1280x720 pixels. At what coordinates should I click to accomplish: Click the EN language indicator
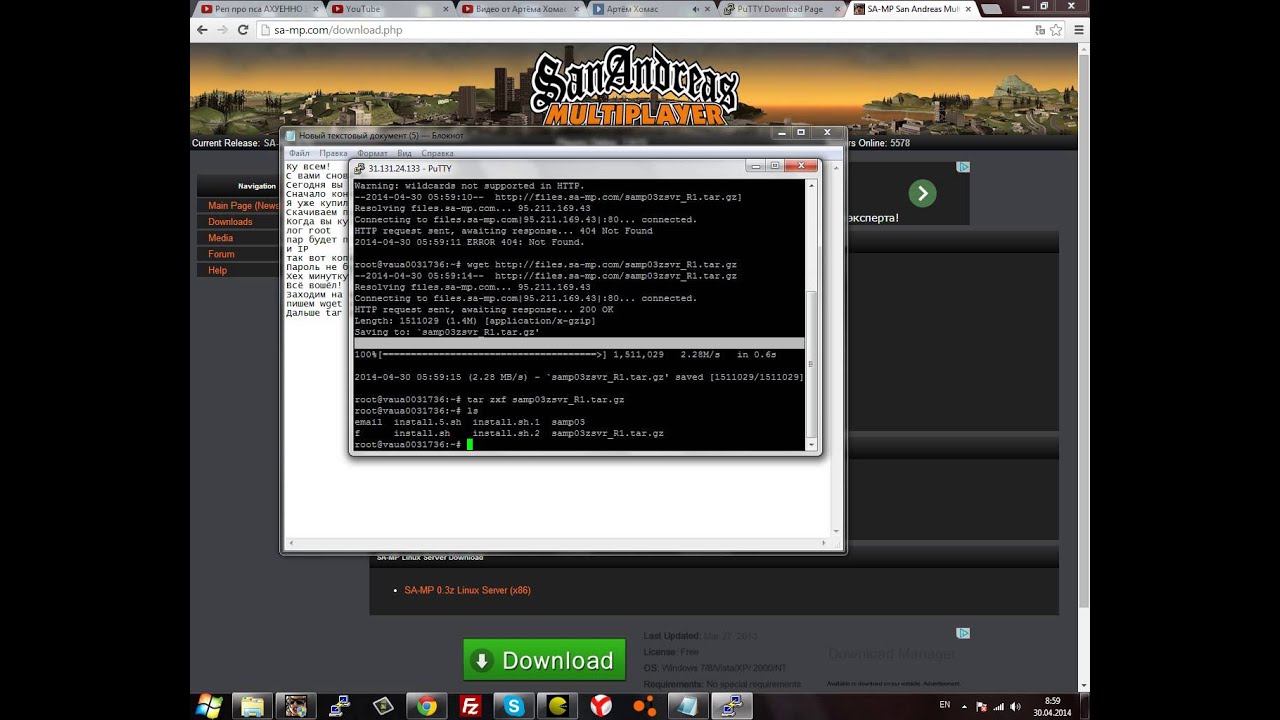point(945,705)
